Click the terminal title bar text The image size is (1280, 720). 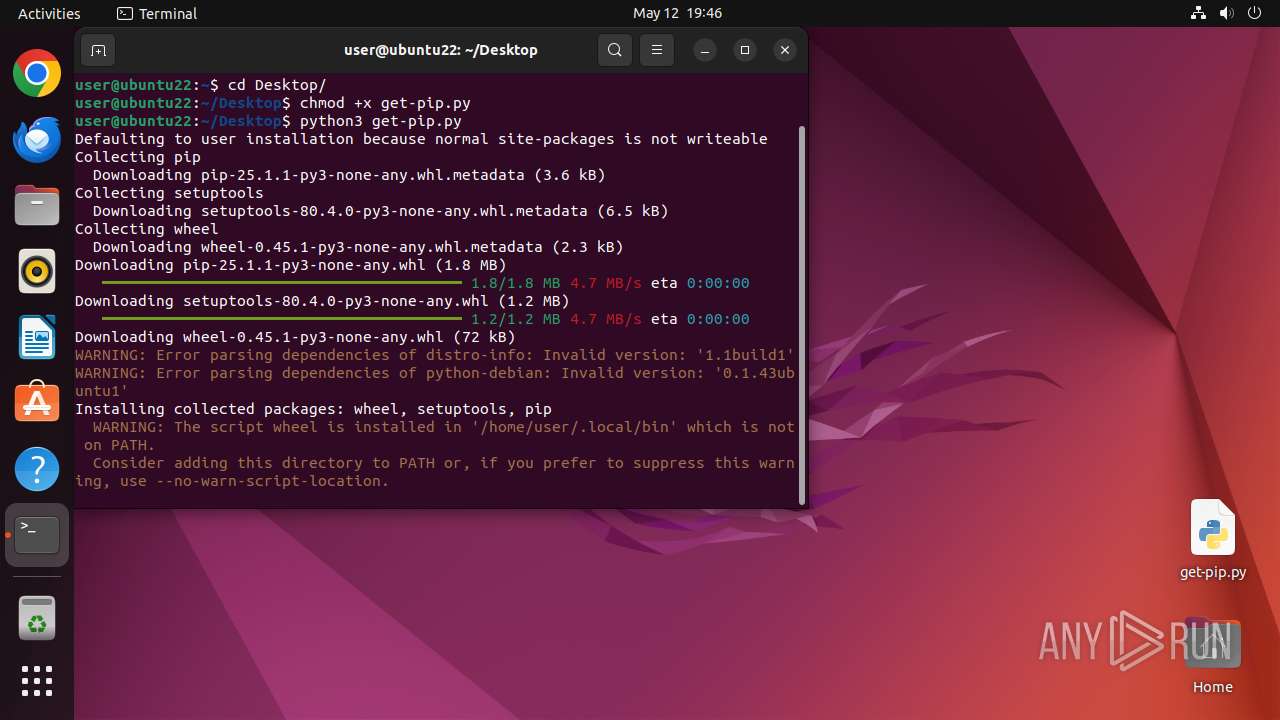(x=441, y=50)
